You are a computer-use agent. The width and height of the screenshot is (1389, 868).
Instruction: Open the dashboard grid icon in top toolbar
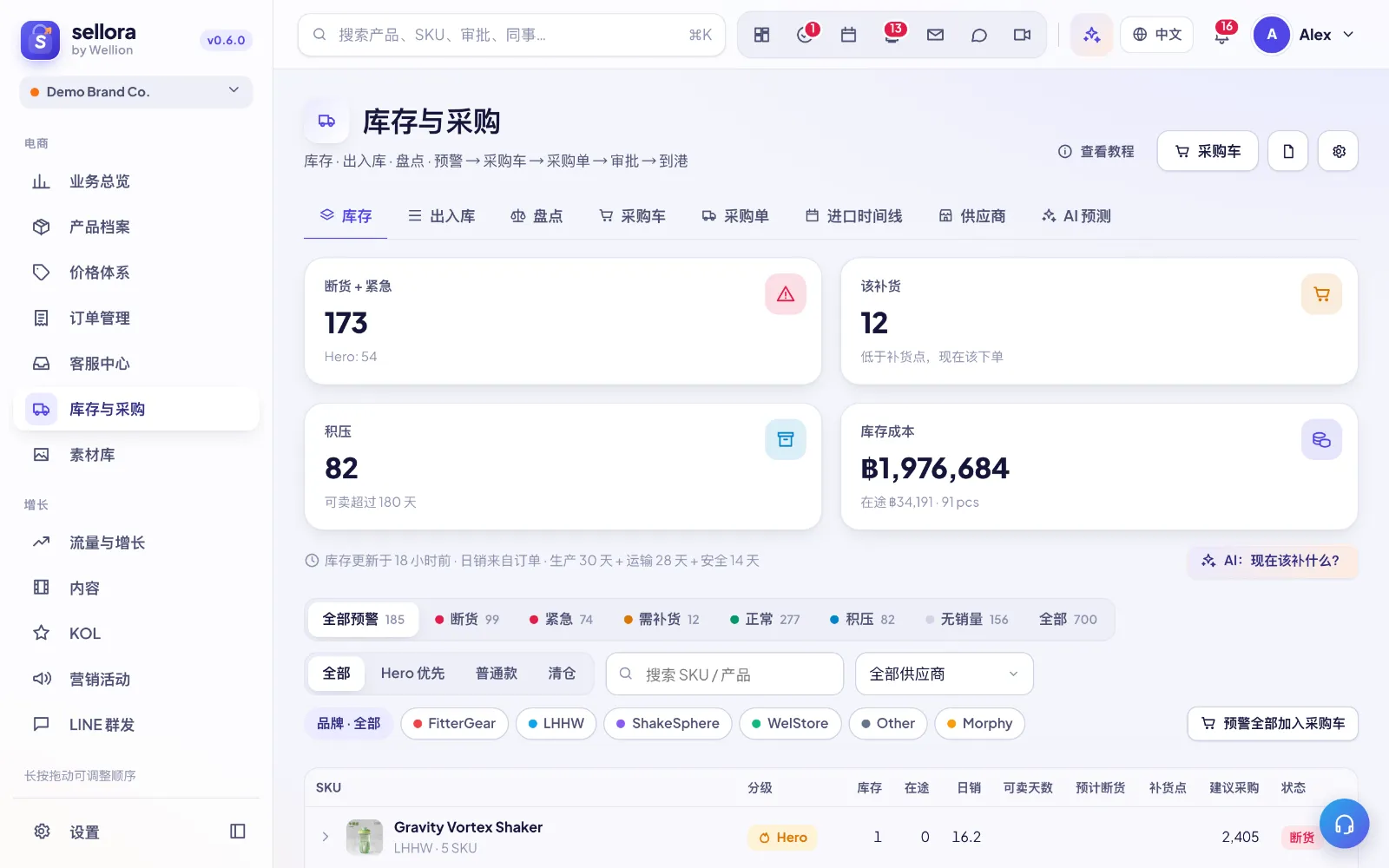[761, 35]
